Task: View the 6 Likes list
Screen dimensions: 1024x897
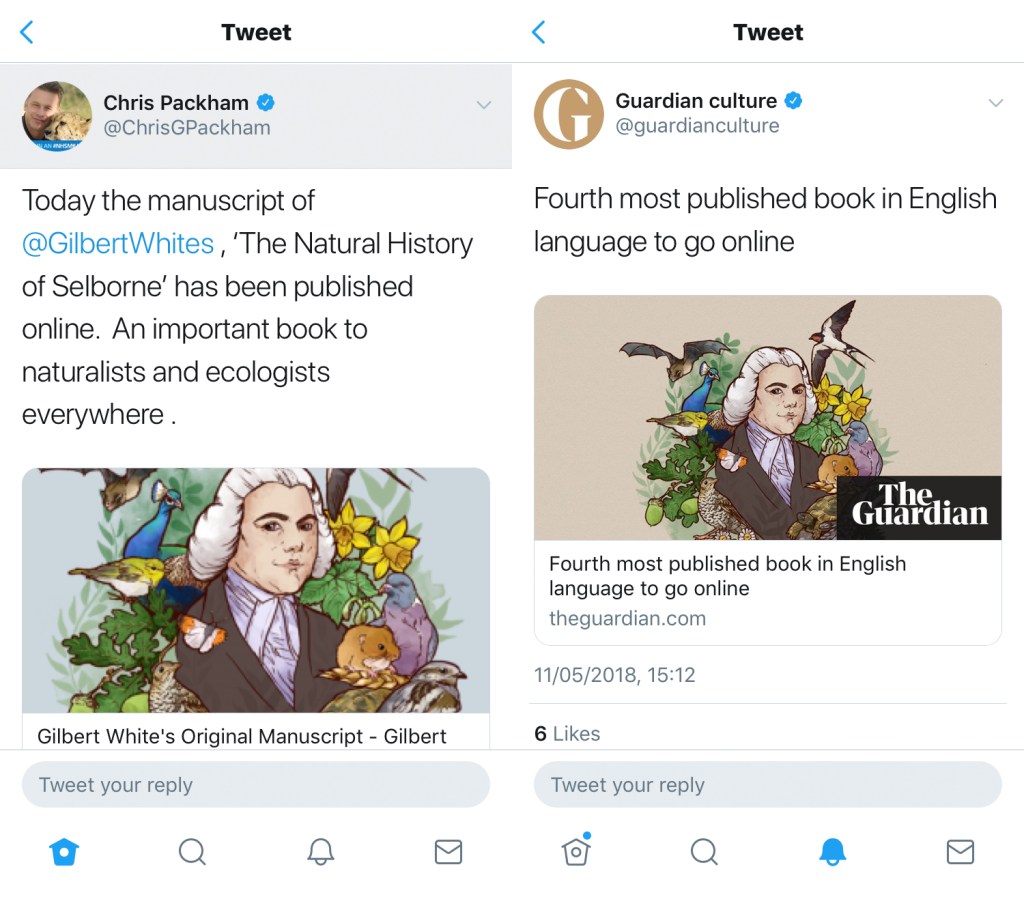Action: pyautogui.click(x=567, y=733)
